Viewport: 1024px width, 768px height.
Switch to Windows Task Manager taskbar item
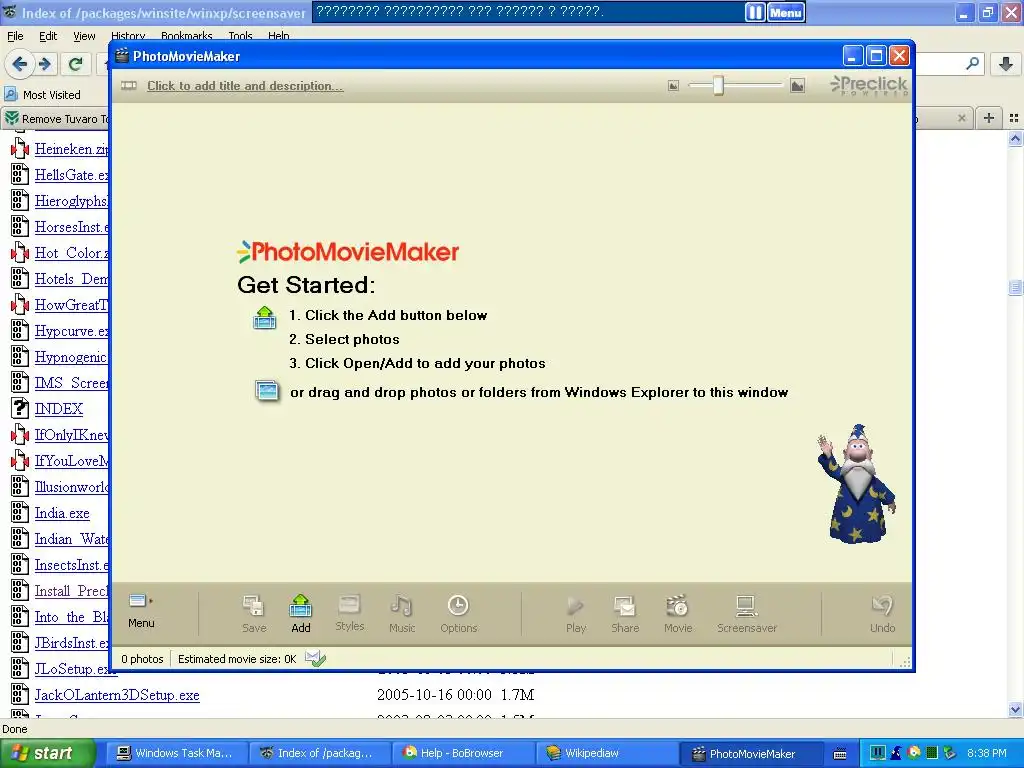176,753
